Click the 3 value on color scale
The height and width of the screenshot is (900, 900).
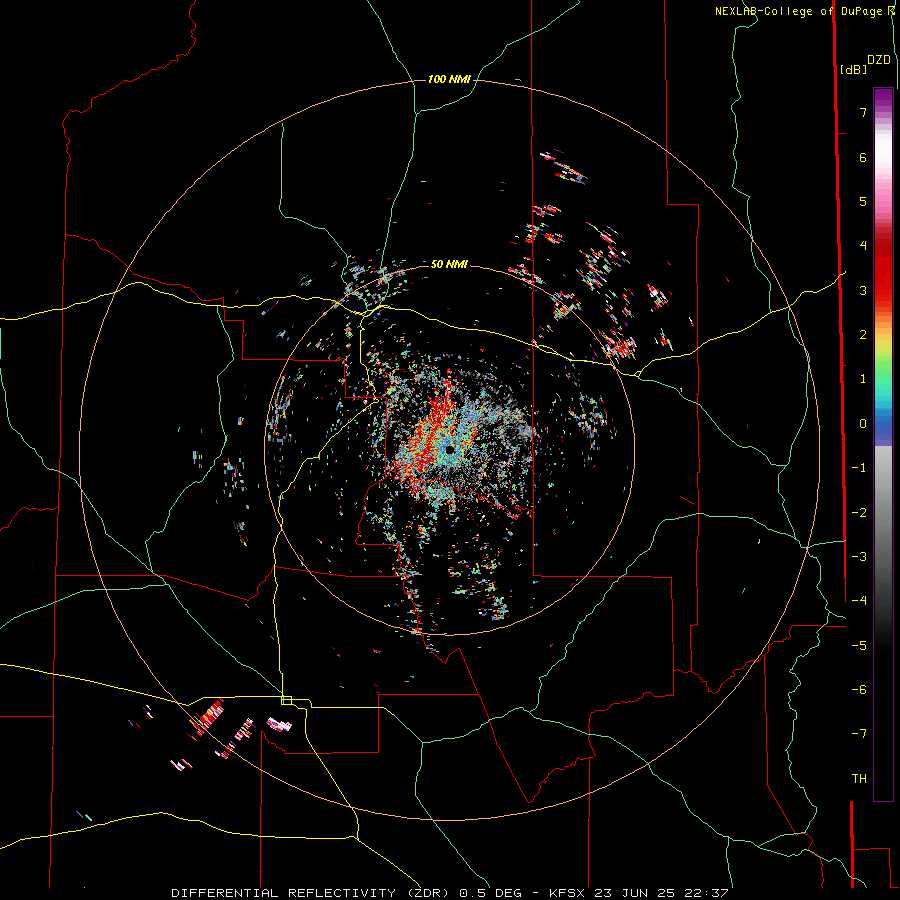(x=863, y=290)
